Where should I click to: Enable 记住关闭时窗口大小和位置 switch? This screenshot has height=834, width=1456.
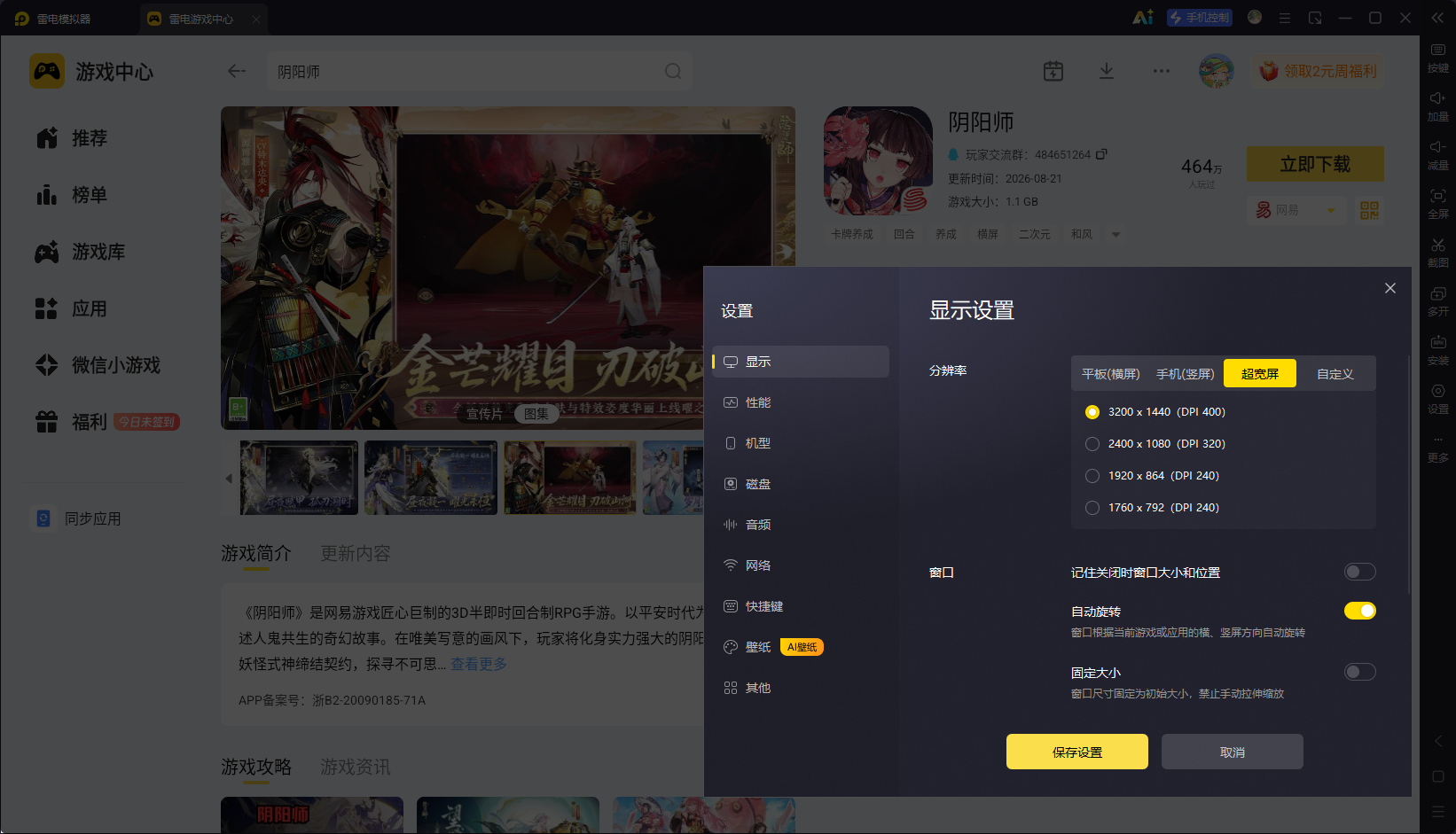(x=1360, y=572)
